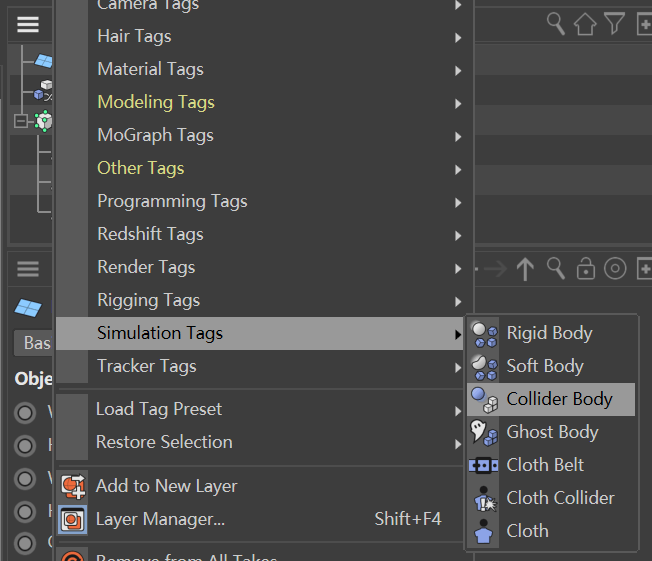Click the Cloth Collider tag icon
652x561 pixels.
(484, 499)
